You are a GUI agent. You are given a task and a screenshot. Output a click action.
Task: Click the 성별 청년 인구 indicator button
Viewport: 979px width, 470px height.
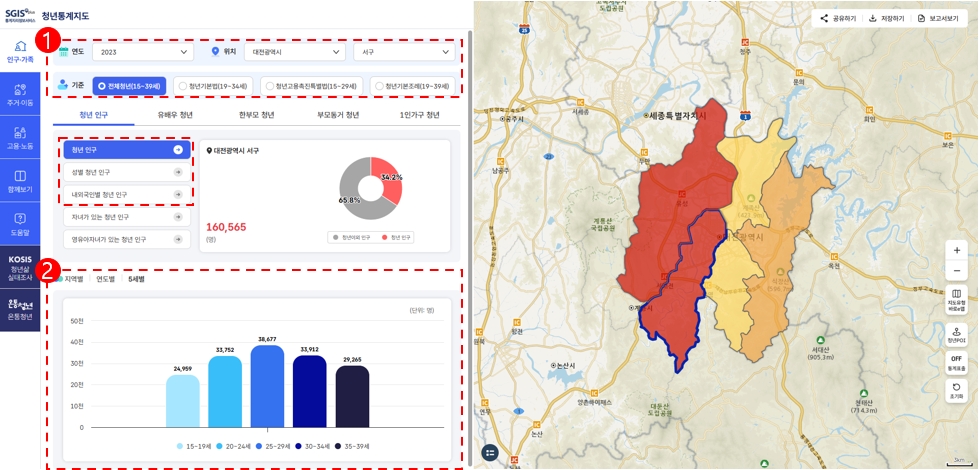click(126, 172)
